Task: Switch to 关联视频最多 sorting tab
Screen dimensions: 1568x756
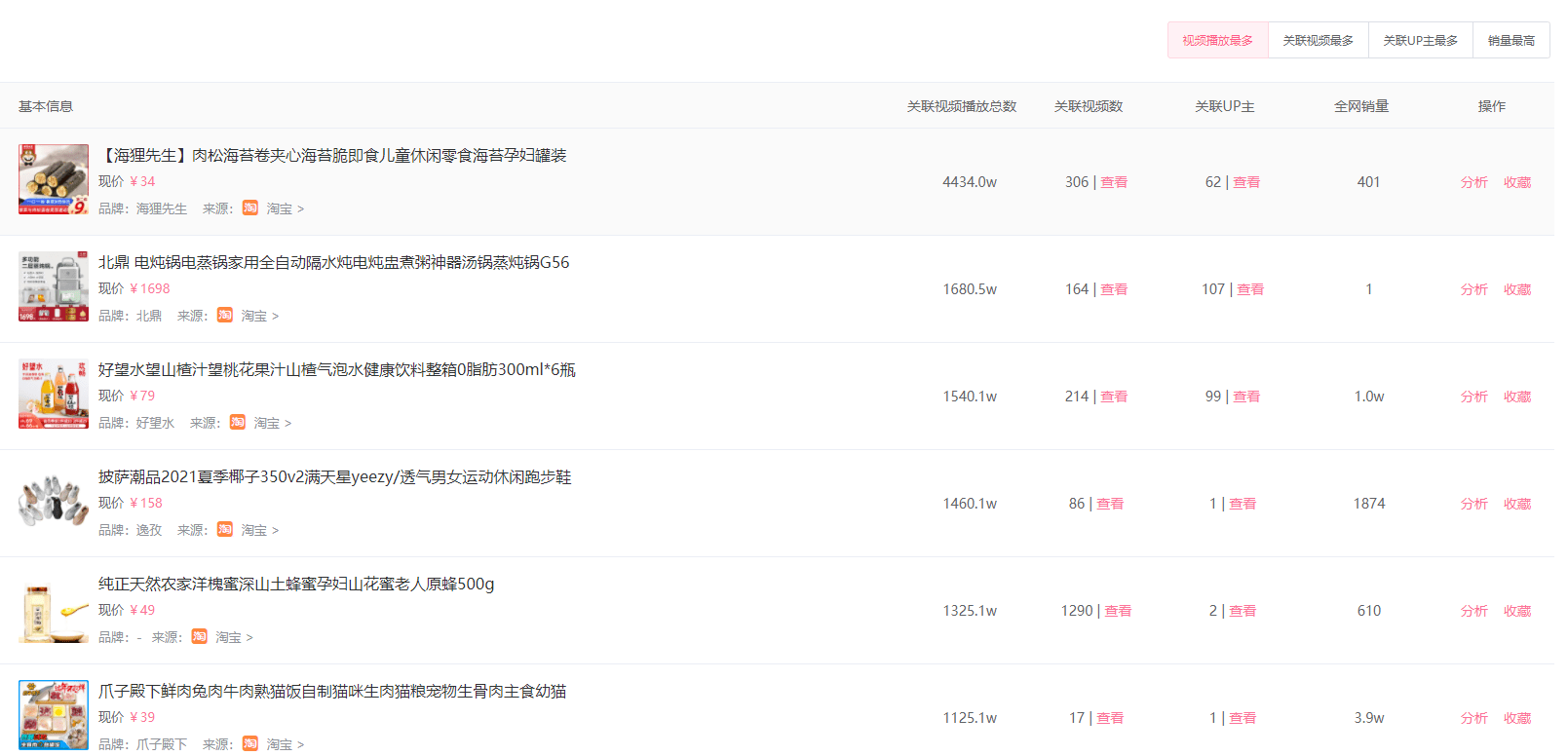Action: coord(1318,41)
